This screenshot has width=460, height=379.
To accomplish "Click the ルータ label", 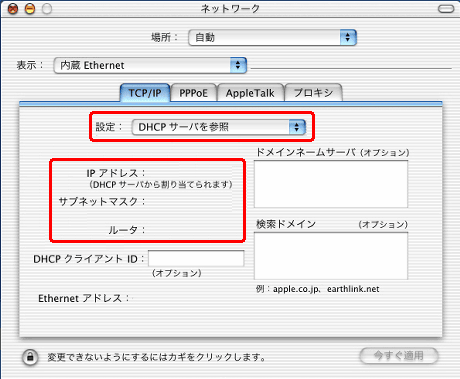I will click(127, 230).
